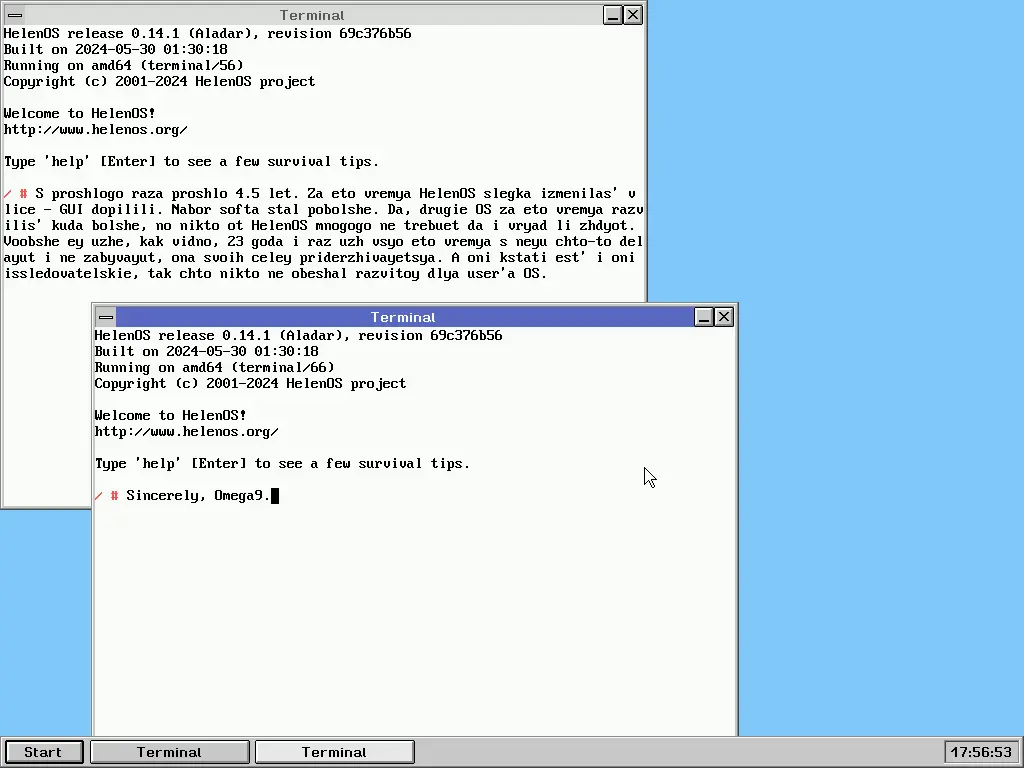This screenshot has width=1024, height=768.
Task: Click the 'Type help' tip line in the active Terminal
Action: point(282,464)
